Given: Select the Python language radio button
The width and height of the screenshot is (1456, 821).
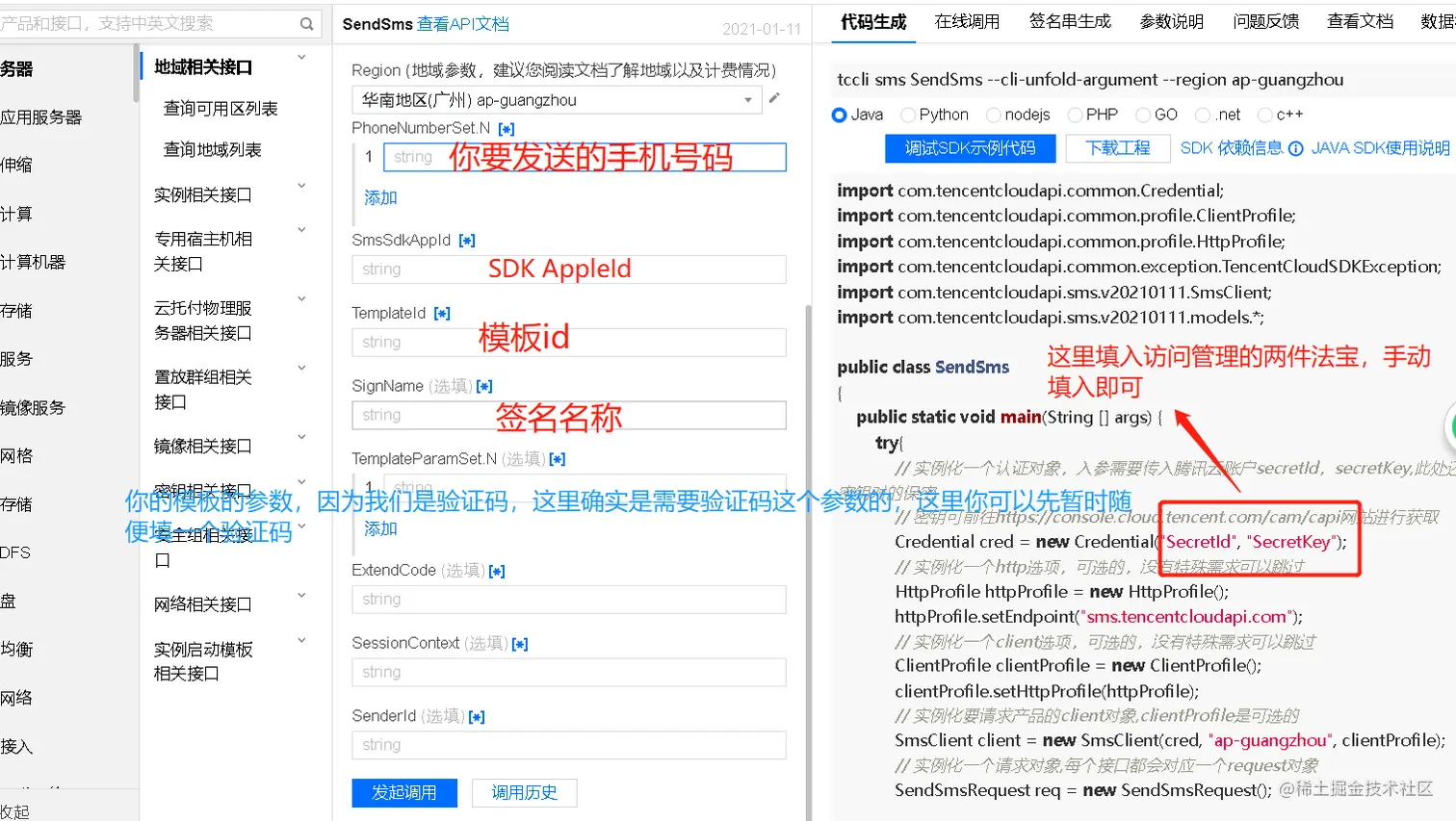Looking at the screenshot, I should tap(907, 114).
